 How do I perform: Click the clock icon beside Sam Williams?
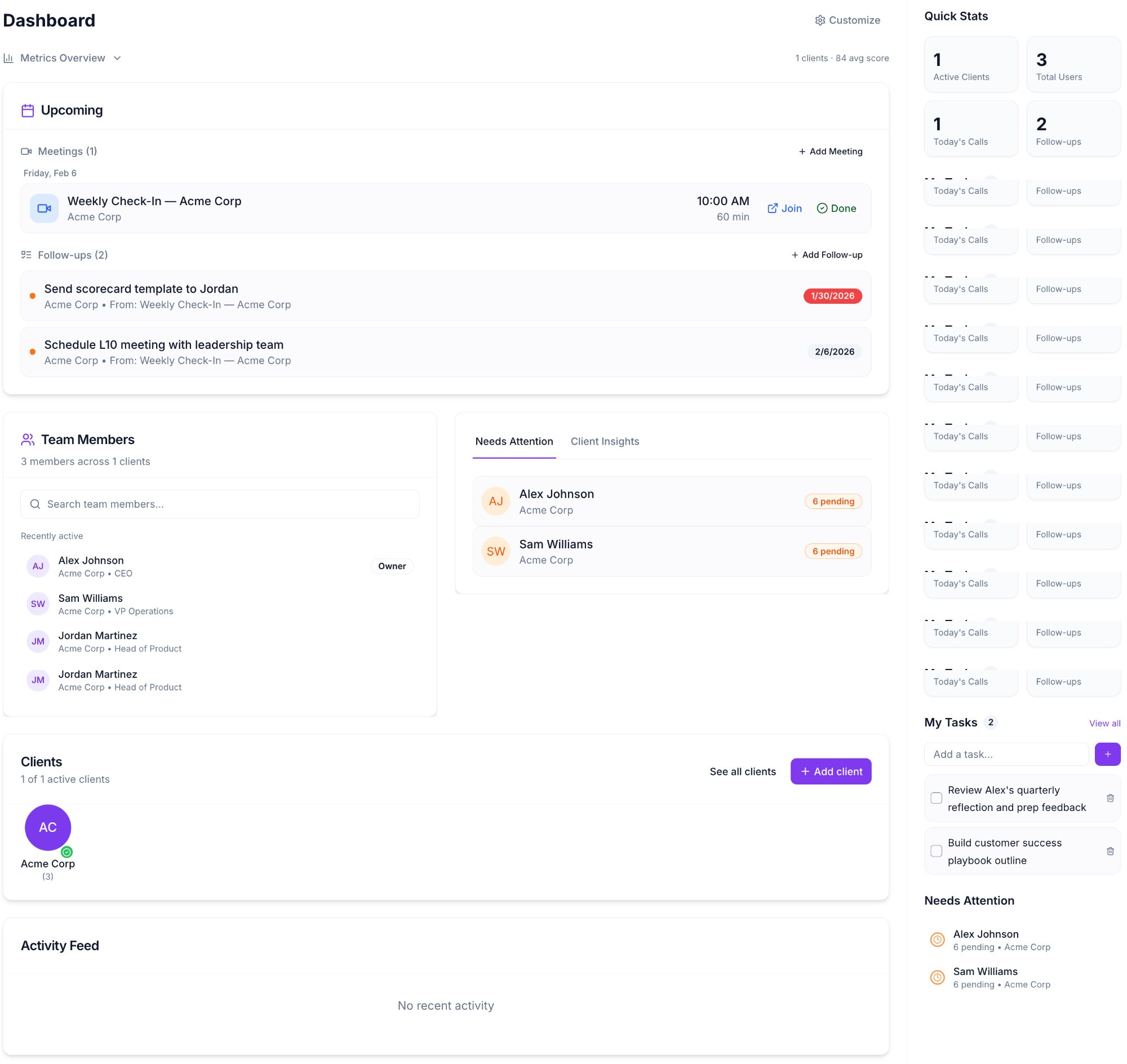click(937, 978)
